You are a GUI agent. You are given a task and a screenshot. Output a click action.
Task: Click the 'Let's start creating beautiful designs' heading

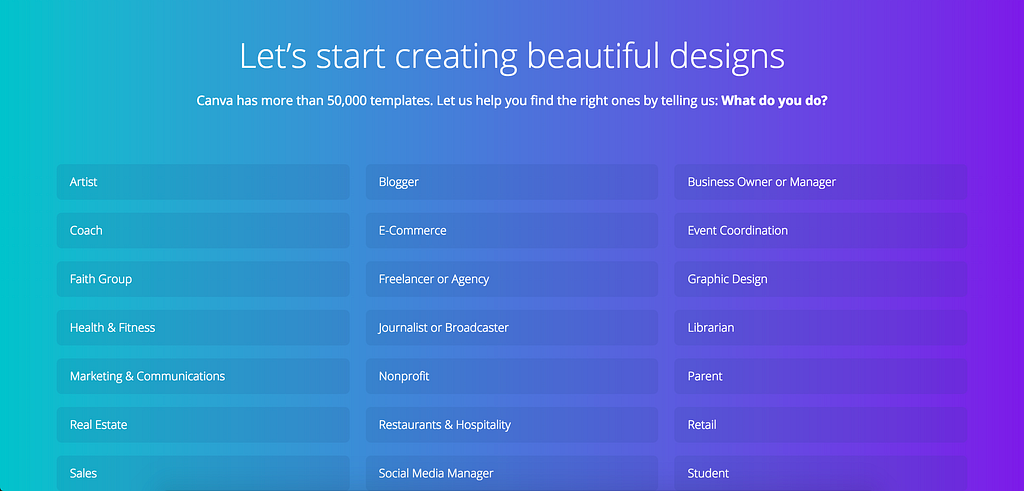tap(512, 56)
